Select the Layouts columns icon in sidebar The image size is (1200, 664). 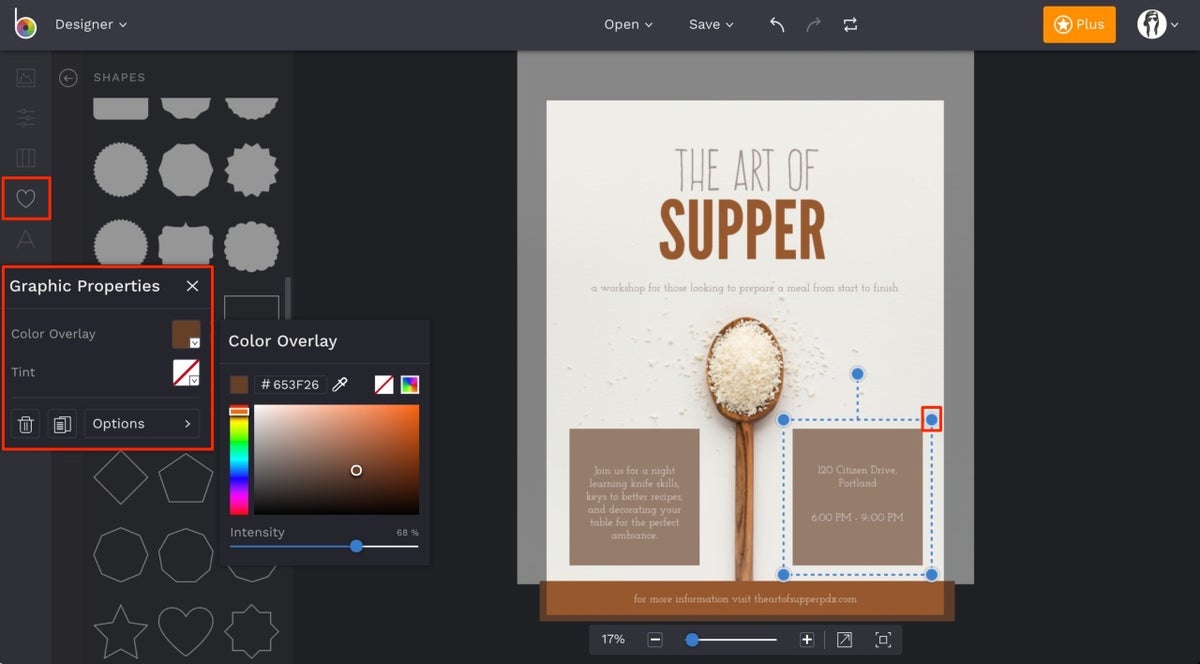[x=26, y=157]
